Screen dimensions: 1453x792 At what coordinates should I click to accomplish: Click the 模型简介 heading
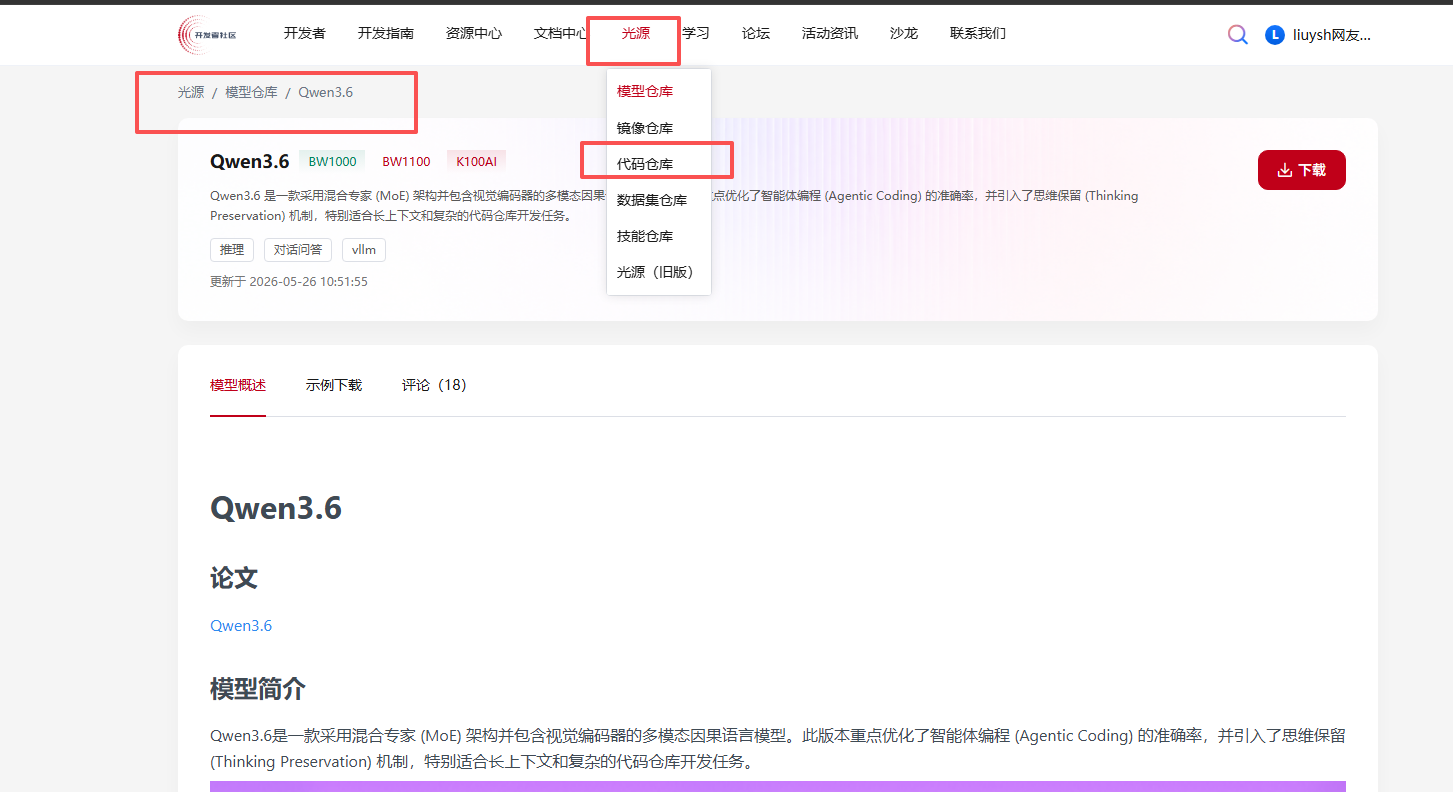pyautogui.click(x=258, y=689)
